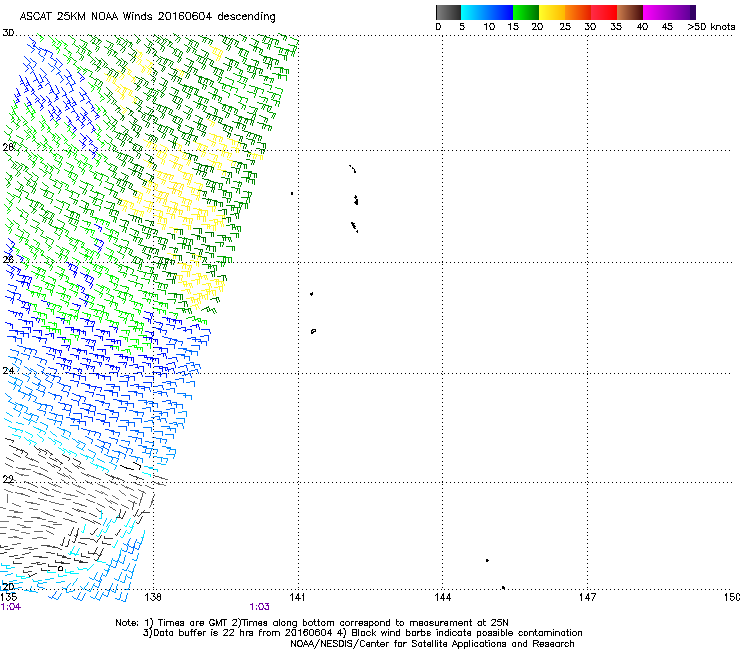Click the cyan 5-10 knots legend segment
The image size is (740, 650).
[474, 12]
